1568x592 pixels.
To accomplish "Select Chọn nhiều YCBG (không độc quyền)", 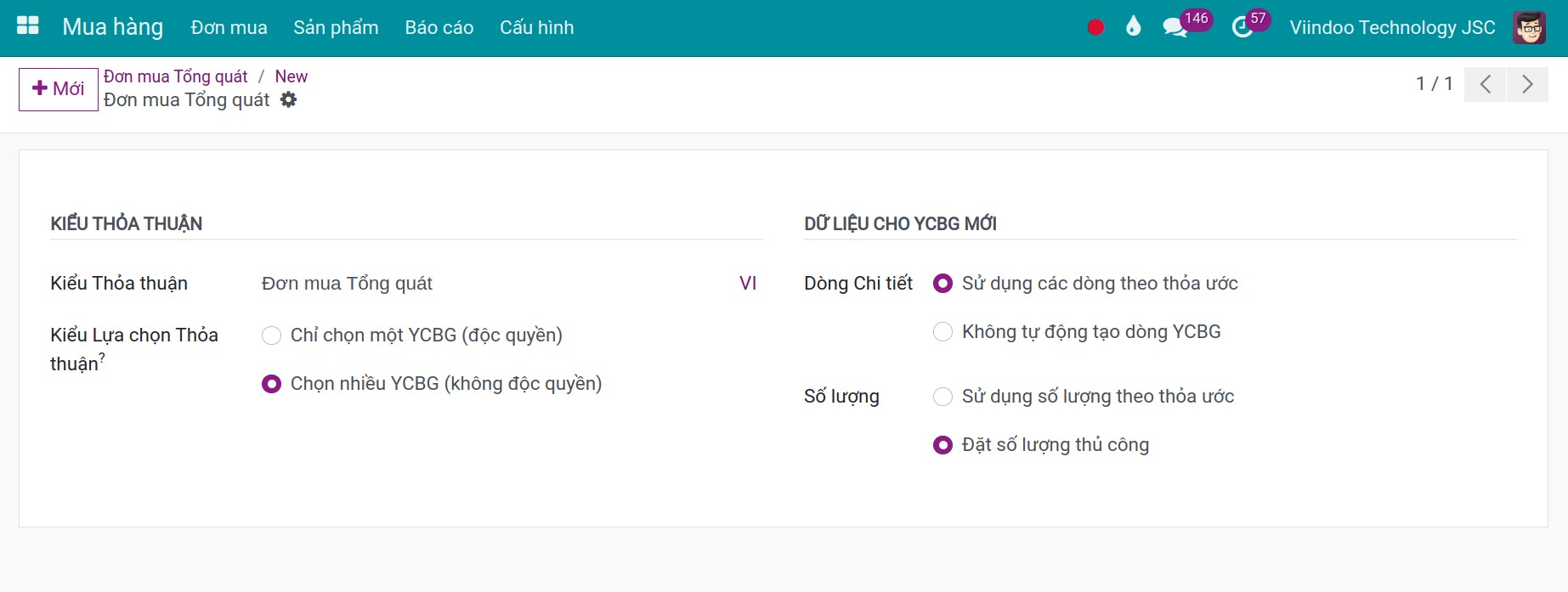I will 271,384.
